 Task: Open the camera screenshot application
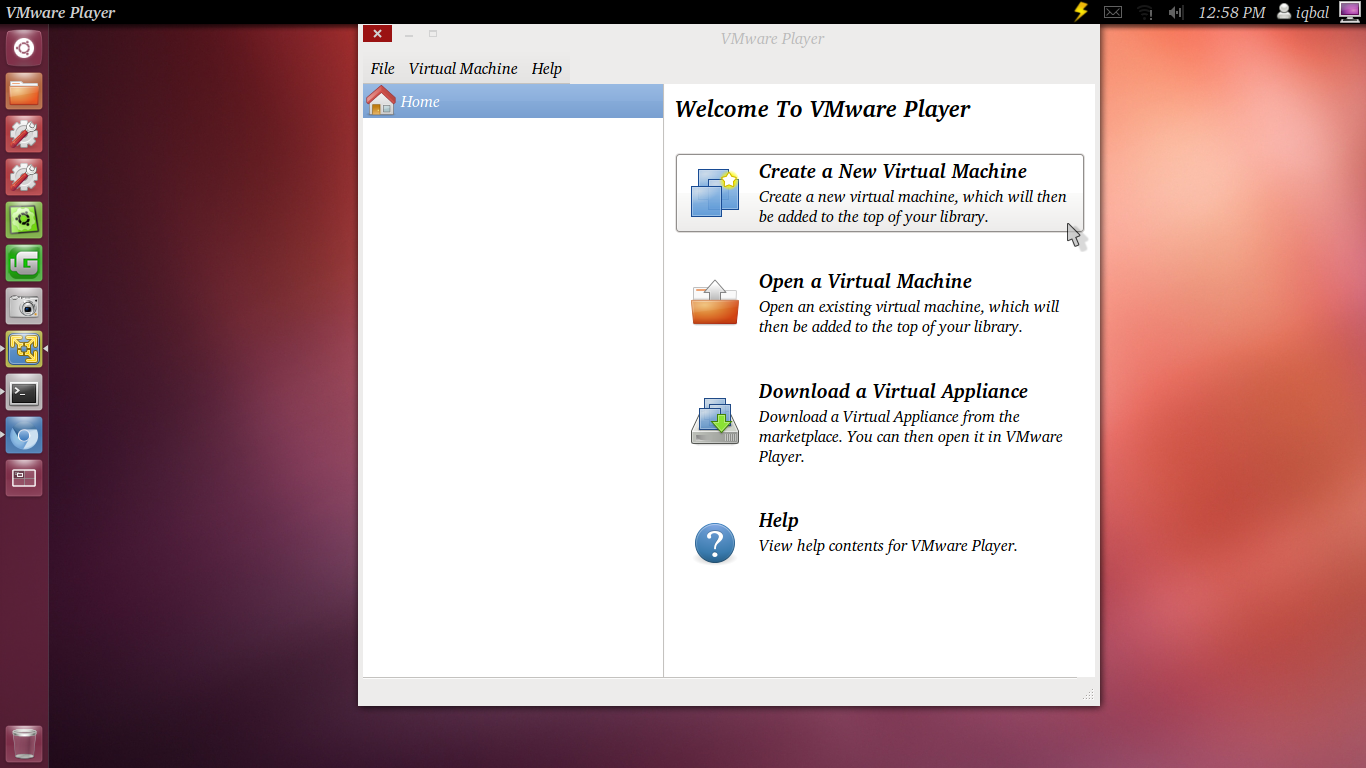24,306
